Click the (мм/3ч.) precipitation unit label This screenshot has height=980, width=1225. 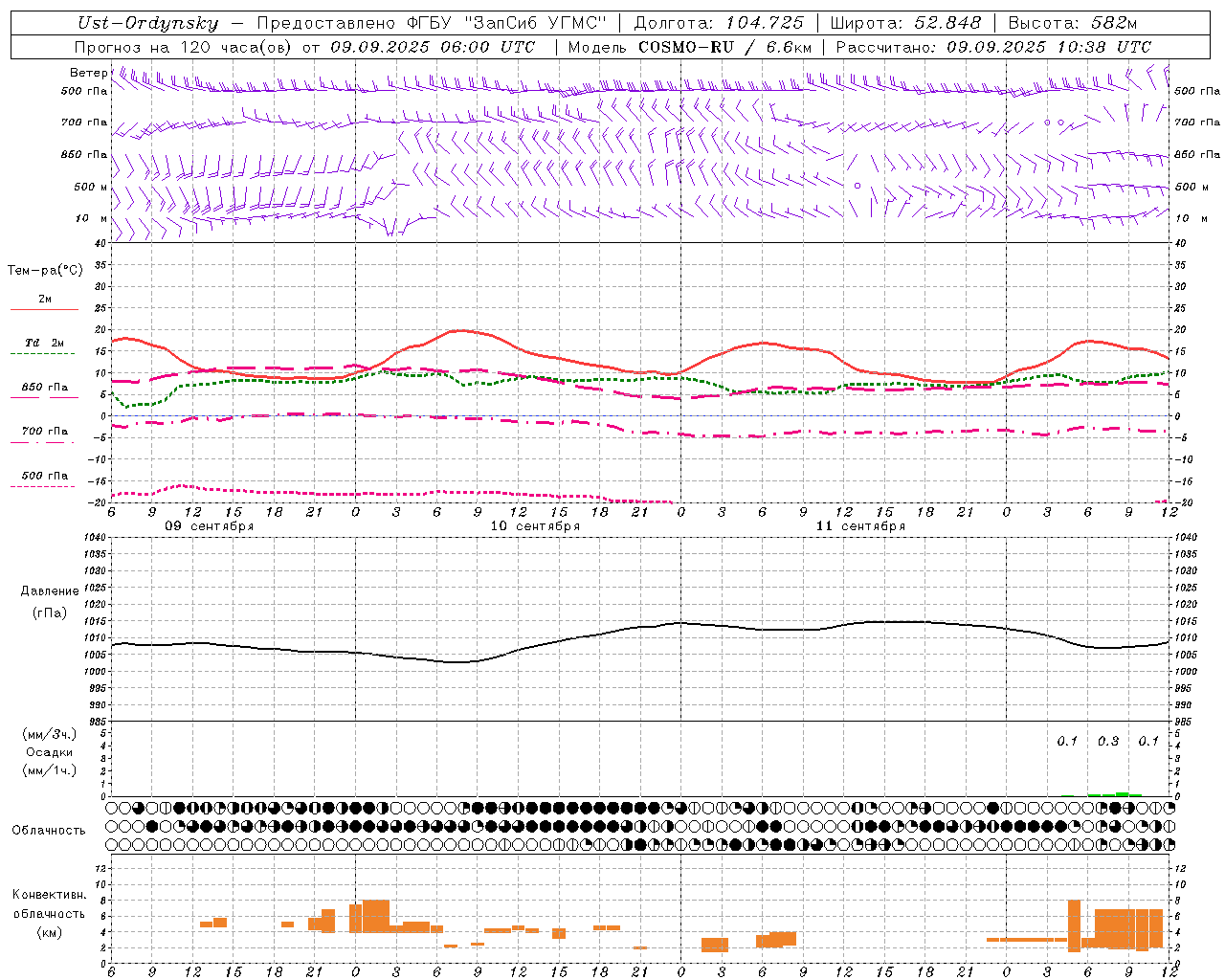[50, 734]
